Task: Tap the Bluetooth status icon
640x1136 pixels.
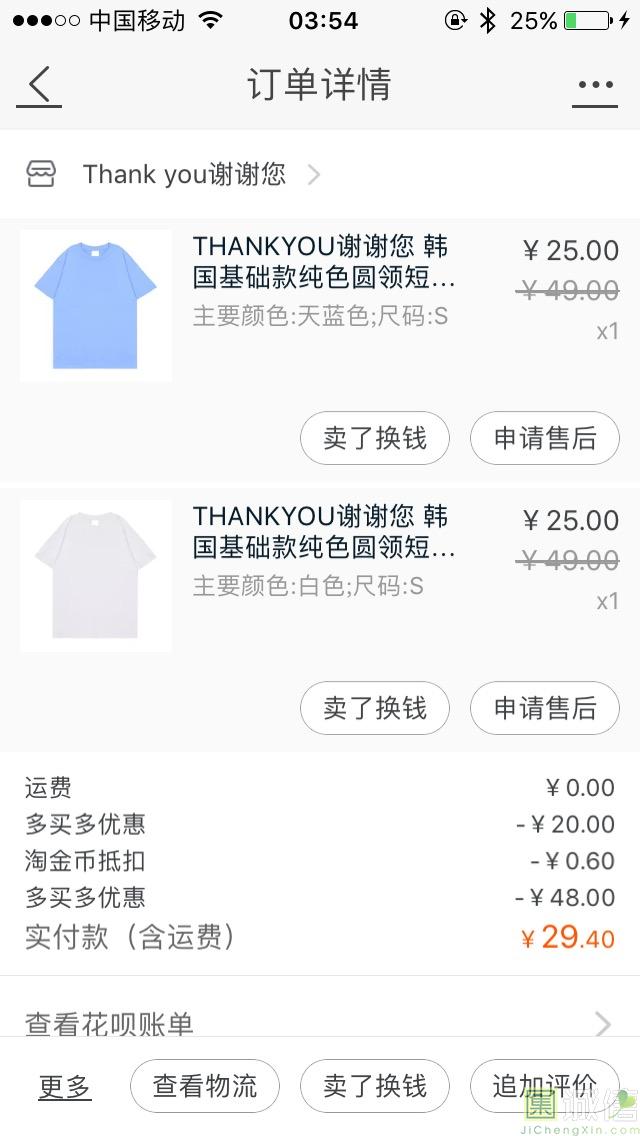Action: pyautogui.click(x=487, y=20)
